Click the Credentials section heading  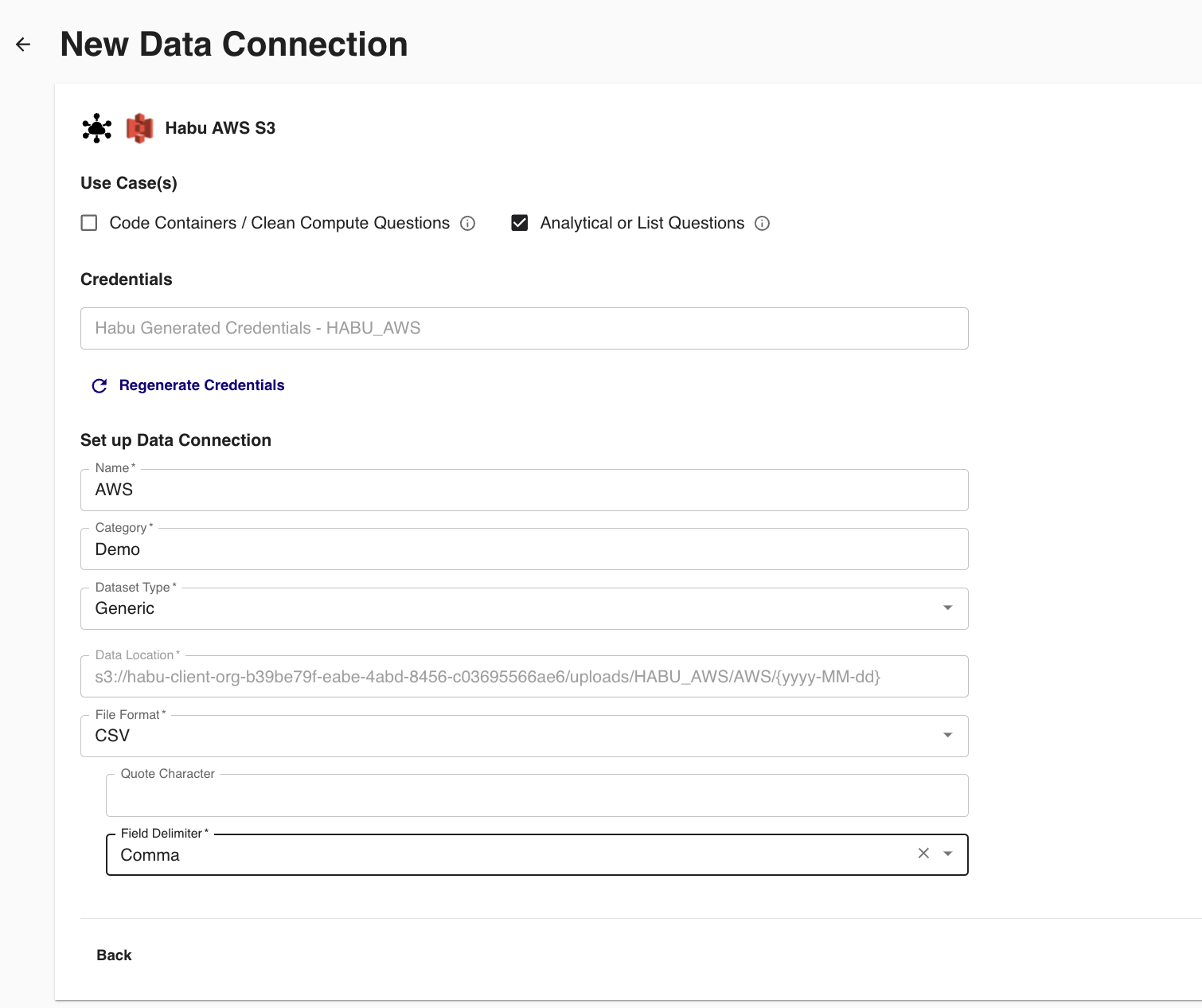click(x=127, y=279)
